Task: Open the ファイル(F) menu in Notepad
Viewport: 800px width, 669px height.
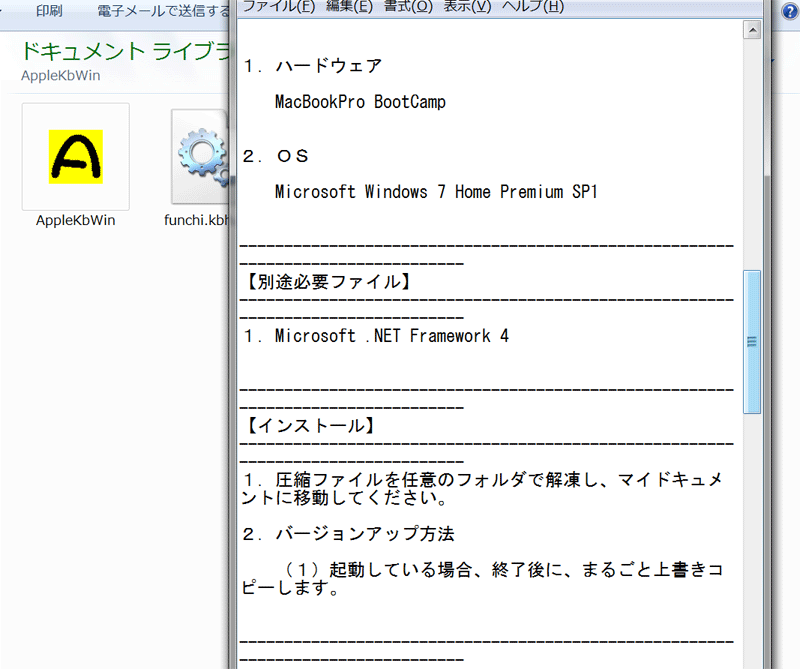Action: coord(279,7)
